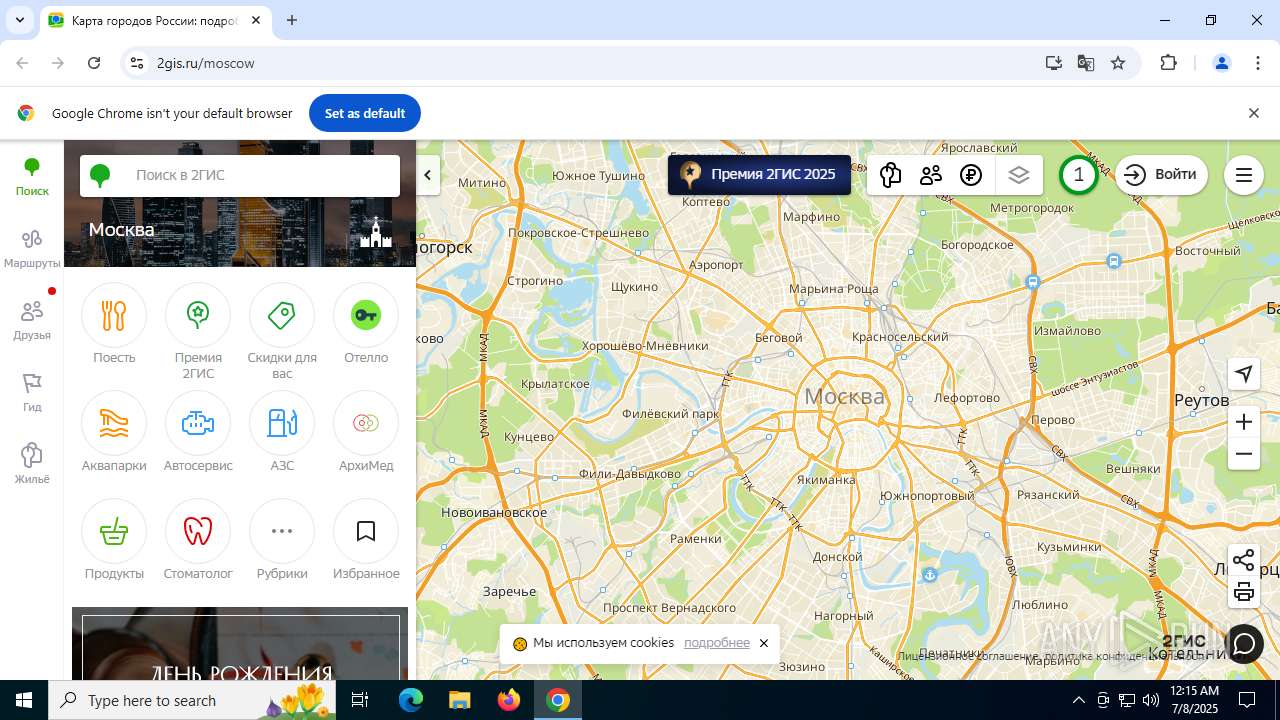Open File Explorer from the taskbar

click(x=460, y=700)
